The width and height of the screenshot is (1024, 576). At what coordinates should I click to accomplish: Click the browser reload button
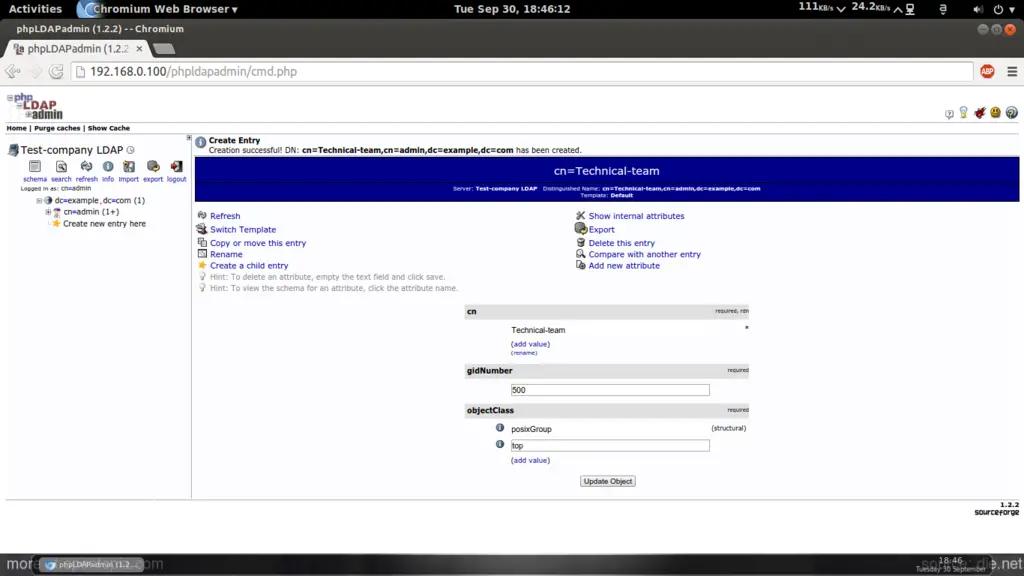56,72
